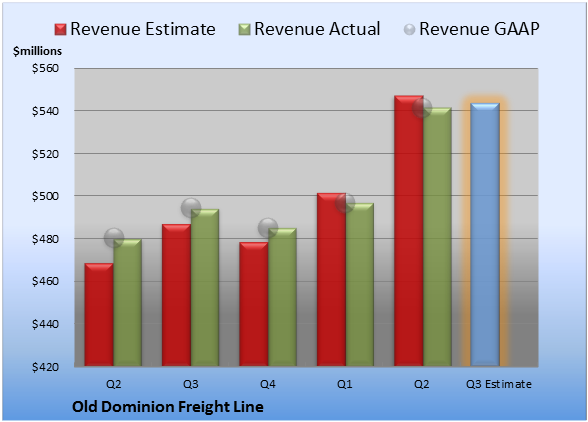588x422 pixels.
Task: Click the '$millions' axis unit label
Action: click(38, 51)
